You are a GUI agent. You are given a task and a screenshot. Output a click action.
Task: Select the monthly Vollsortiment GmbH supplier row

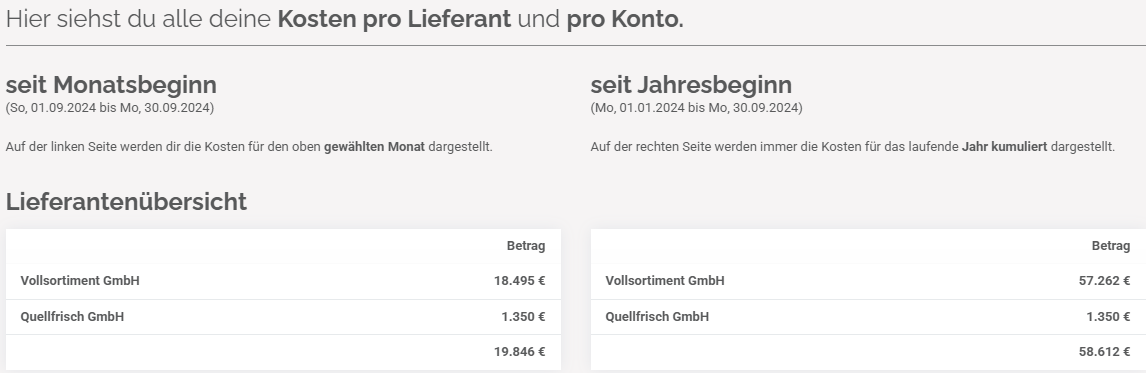[283, 281]
